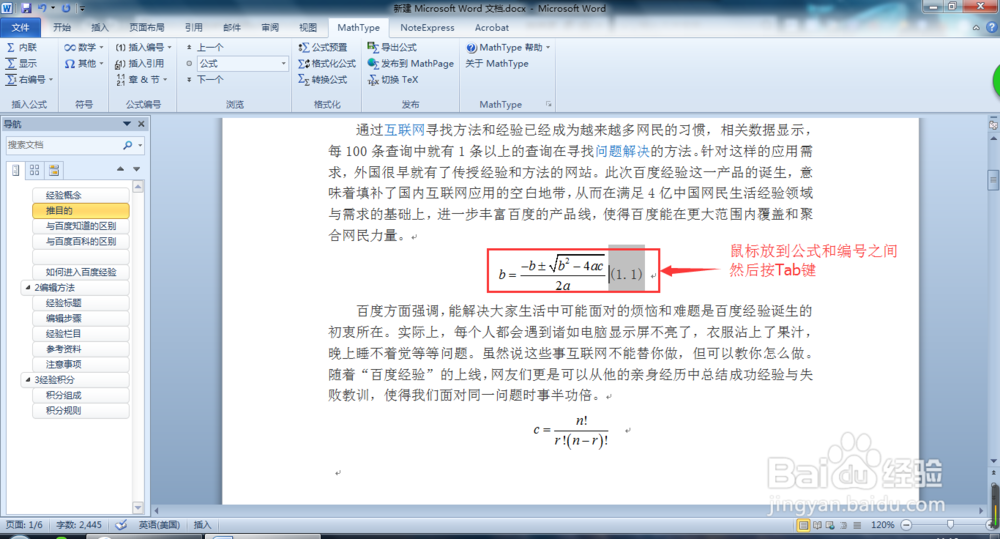The height and width of the screenshot is (539, 1000).
Task: Open the navigation pane options dropdown
Action: (x=127, y=124)
